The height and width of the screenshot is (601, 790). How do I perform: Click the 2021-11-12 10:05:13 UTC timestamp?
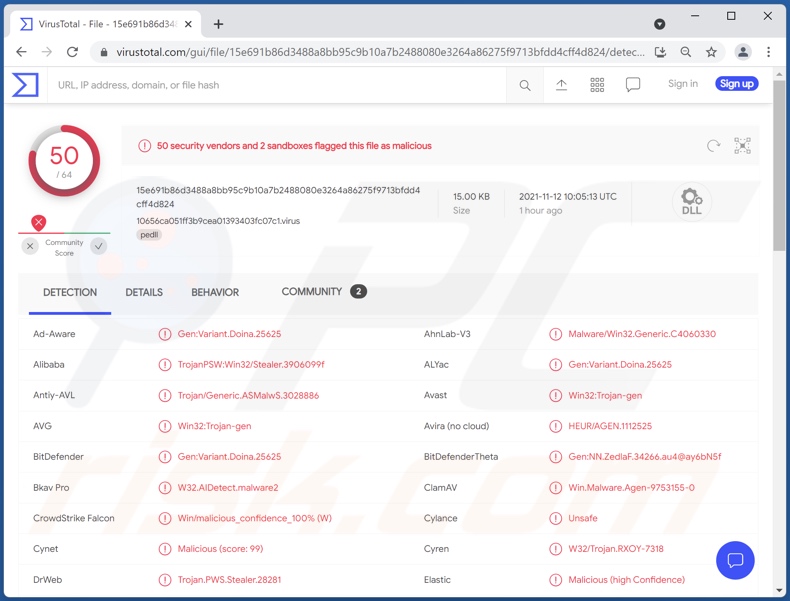point(568,196)
